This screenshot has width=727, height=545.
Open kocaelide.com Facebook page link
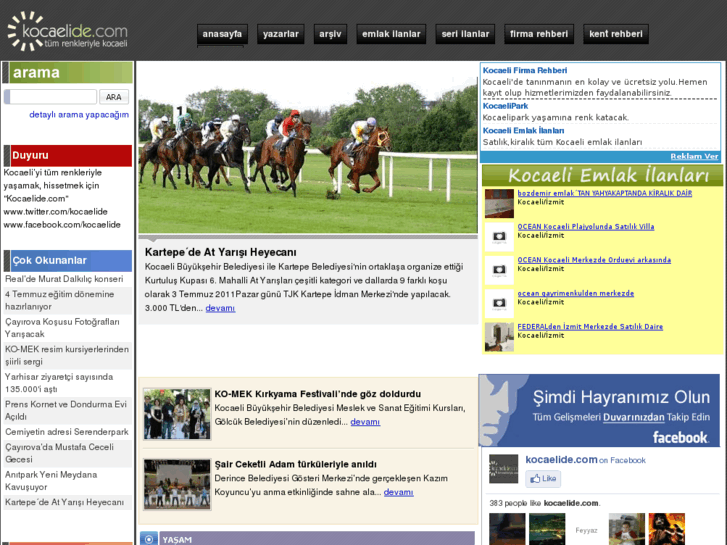click(561, 460)
